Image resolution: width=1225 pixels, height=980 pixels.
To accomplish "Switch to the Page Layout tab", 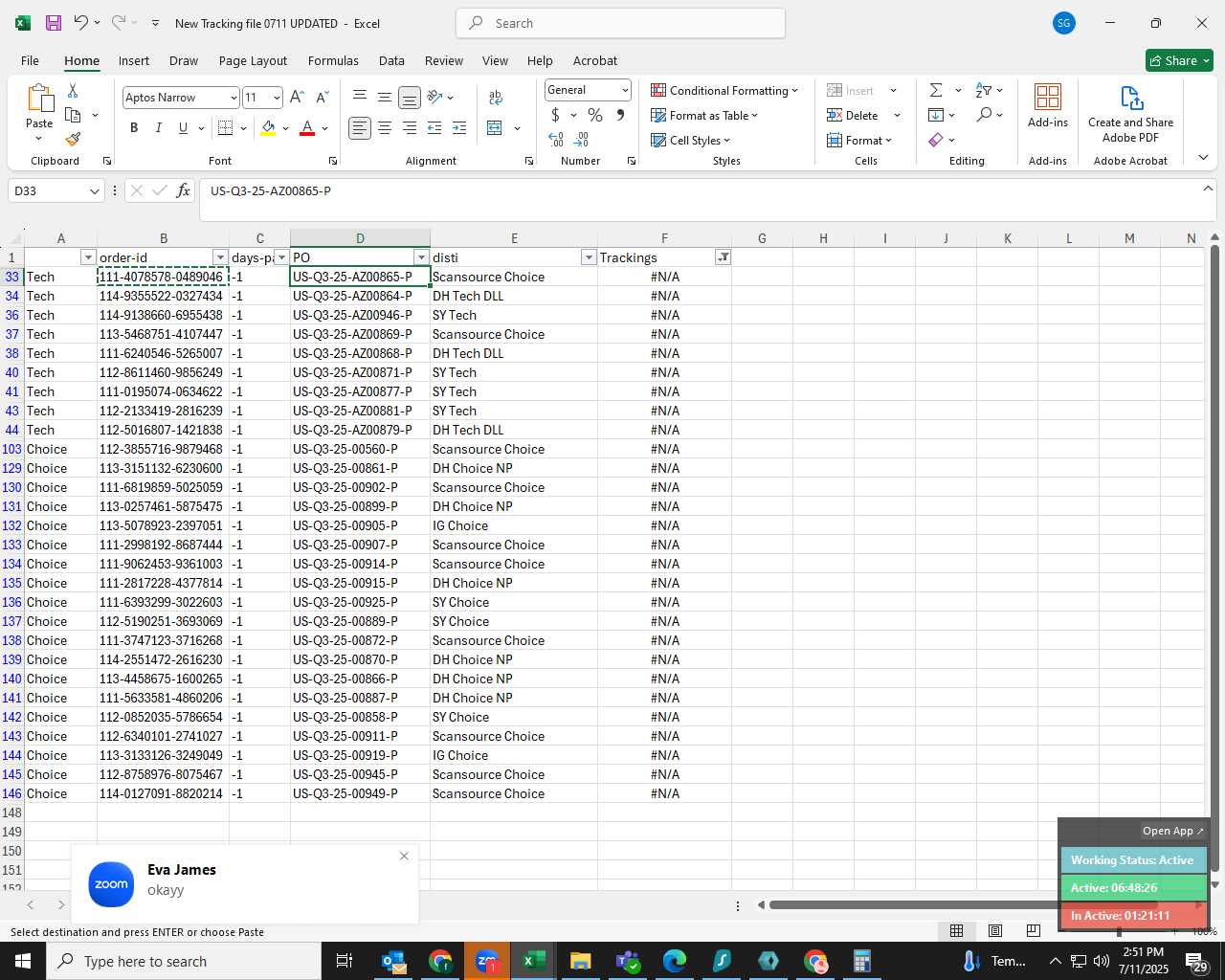I will click(x=253, y=60).
